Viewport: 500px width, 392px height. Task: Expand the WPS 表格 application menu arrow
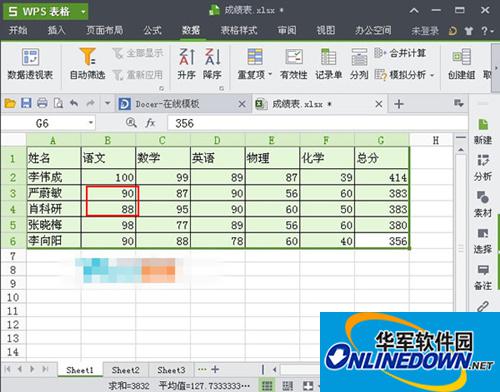click(83, 12)
